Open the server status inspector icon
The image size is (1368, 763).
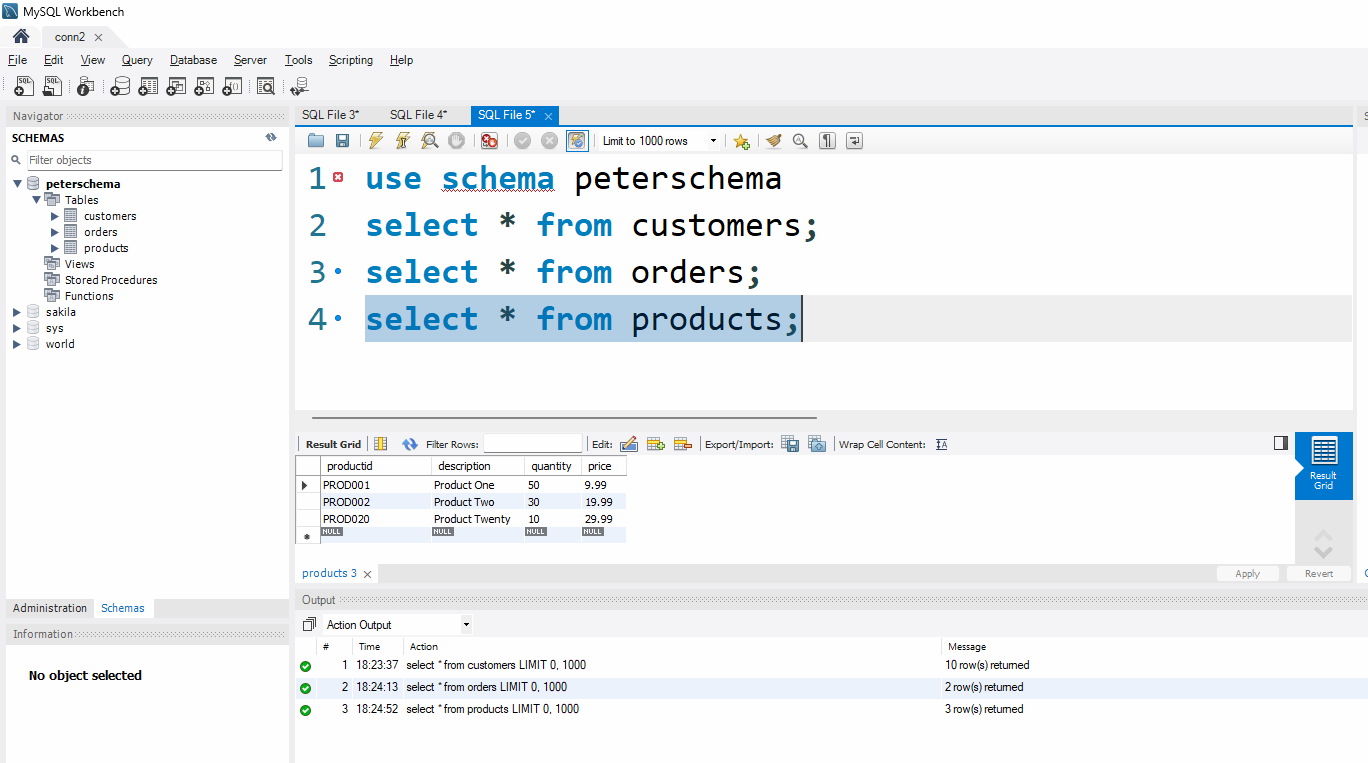click(86, 87)
